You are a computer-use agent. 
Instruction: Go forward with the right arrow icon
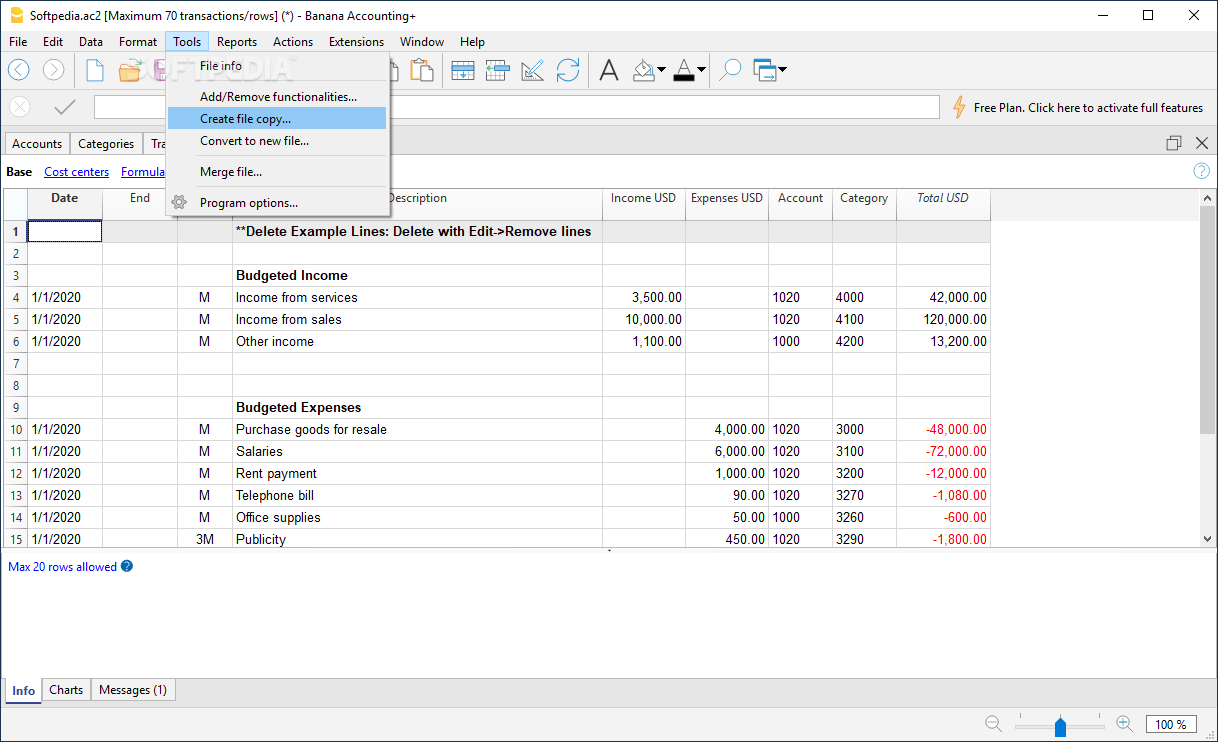coord(53,70)
